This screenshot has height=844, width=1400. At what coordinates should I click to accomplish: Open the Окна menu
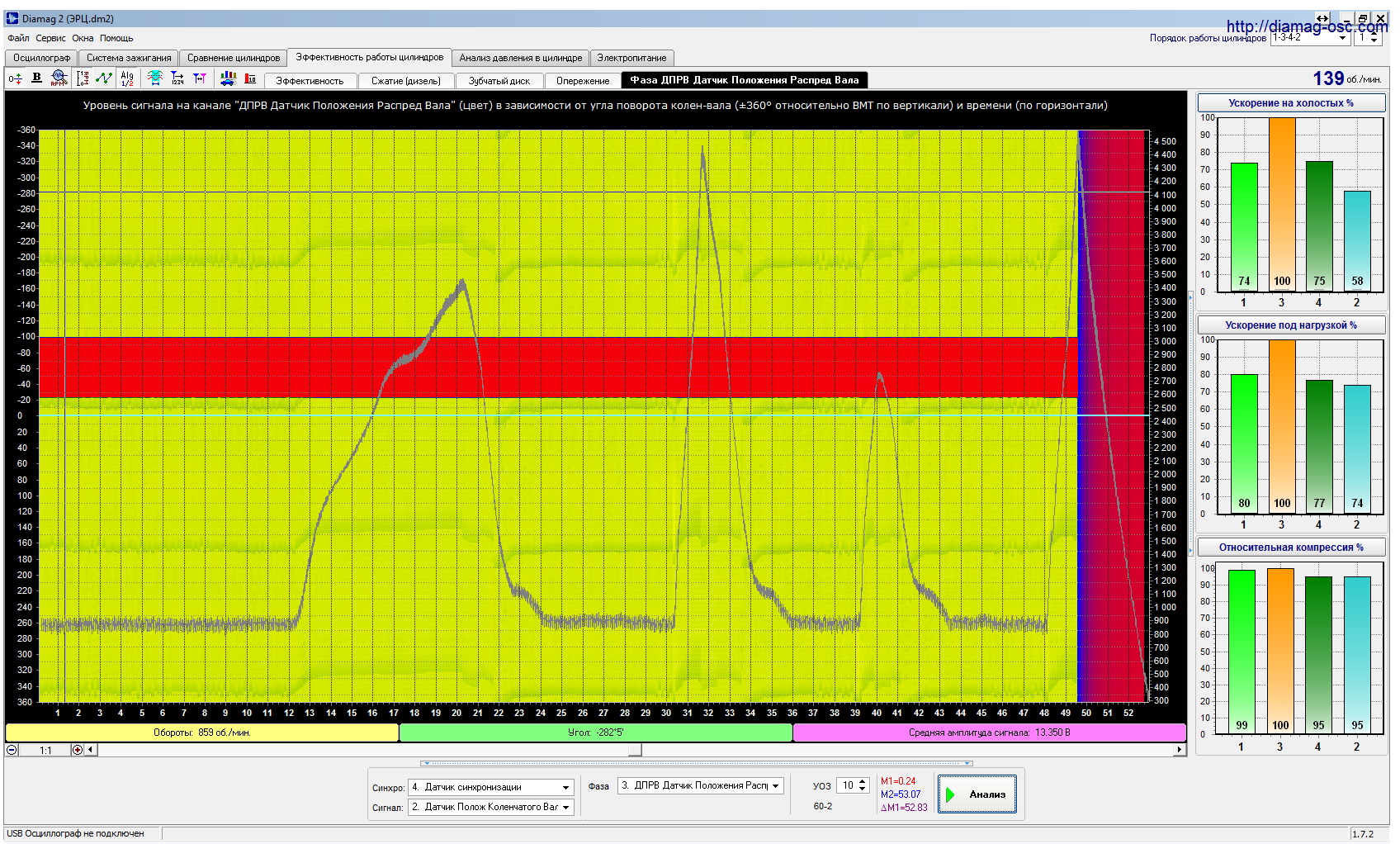pyautogui.click(x=83, y=38)
